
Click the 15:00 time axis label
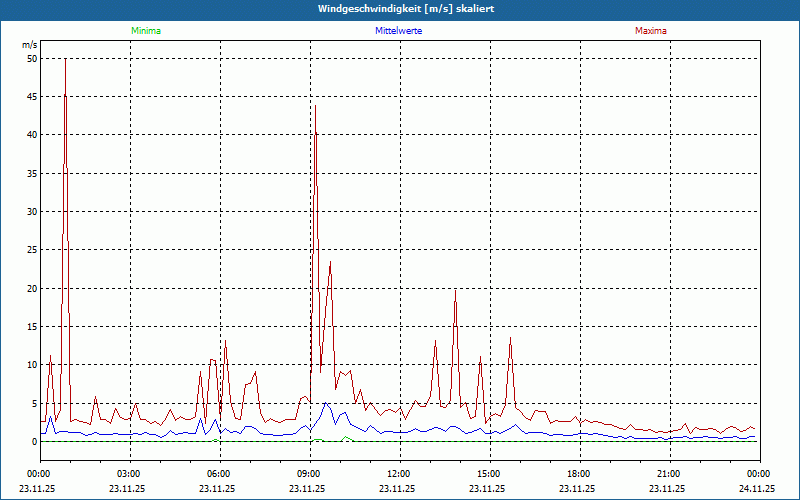(489, 474)
